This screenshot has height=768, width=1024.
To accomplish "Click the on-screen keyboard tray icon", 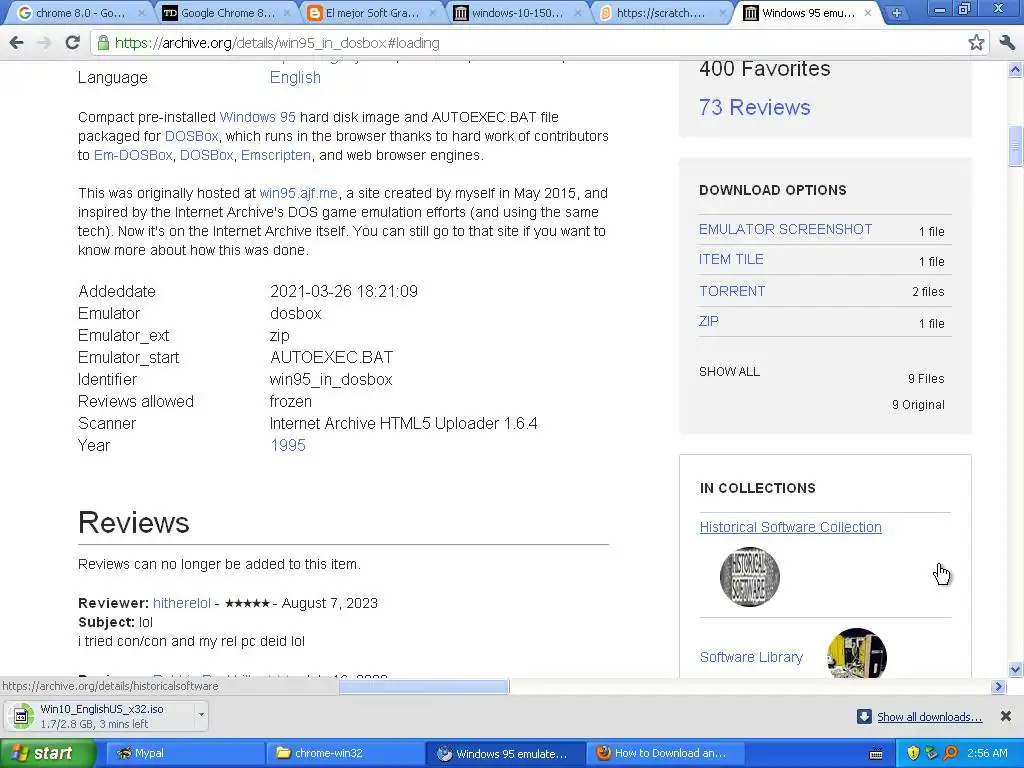I will [x=876, y=754].
